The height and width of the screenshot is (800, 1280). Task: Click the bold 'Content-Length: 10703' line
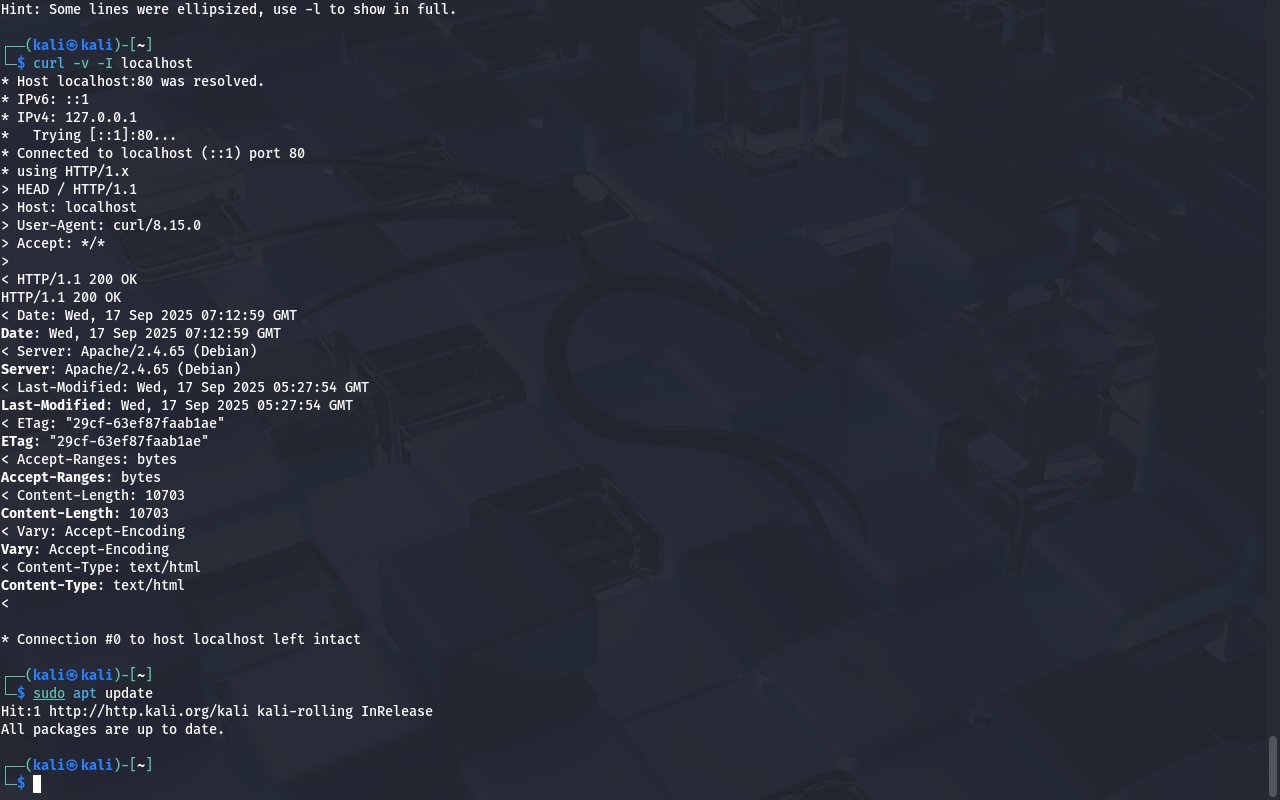click(85, 513)
